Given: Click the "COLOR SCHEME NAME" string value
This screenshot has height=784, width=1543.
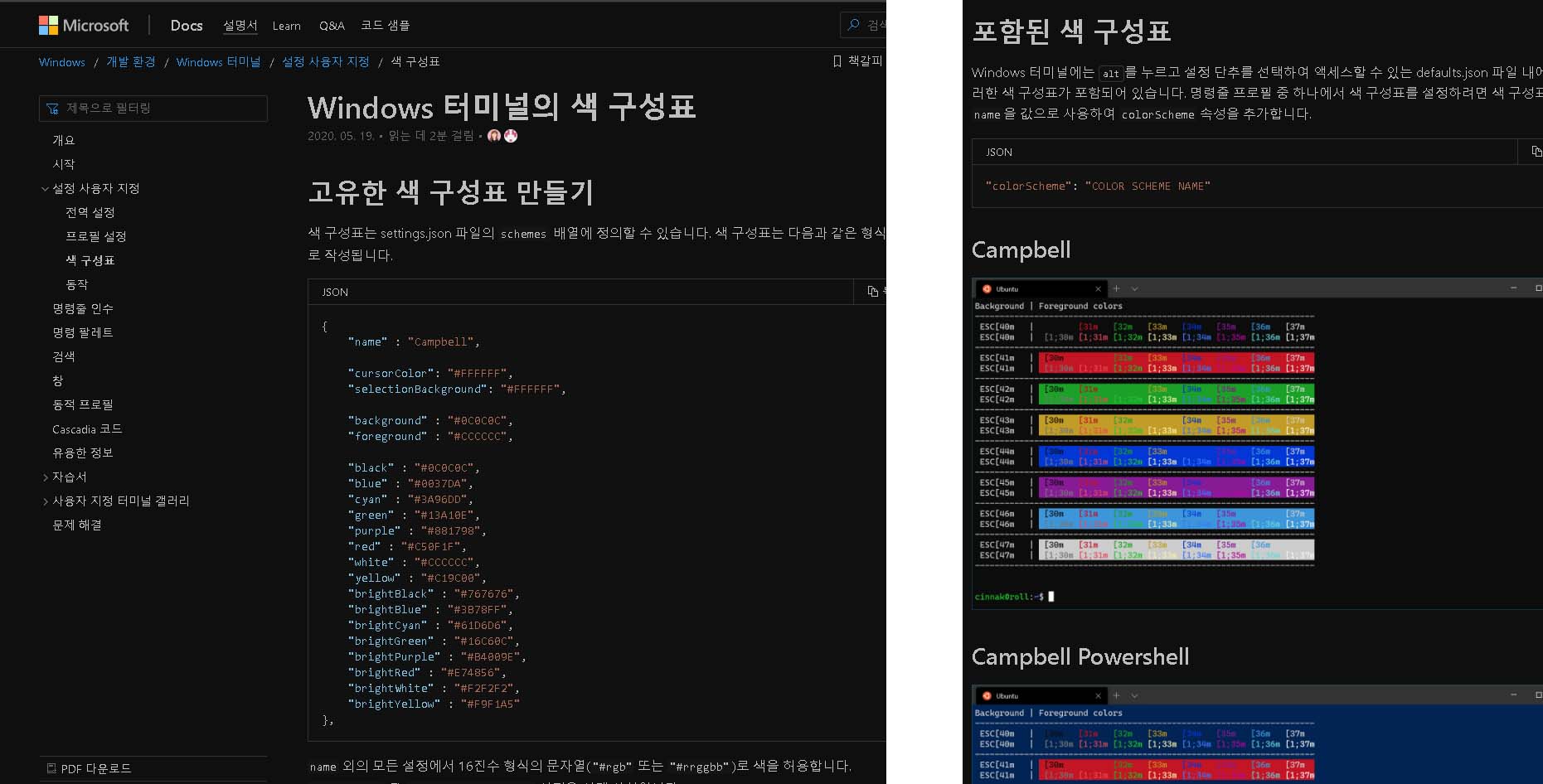Looking at the screenshot, I should coord(1148,186).
